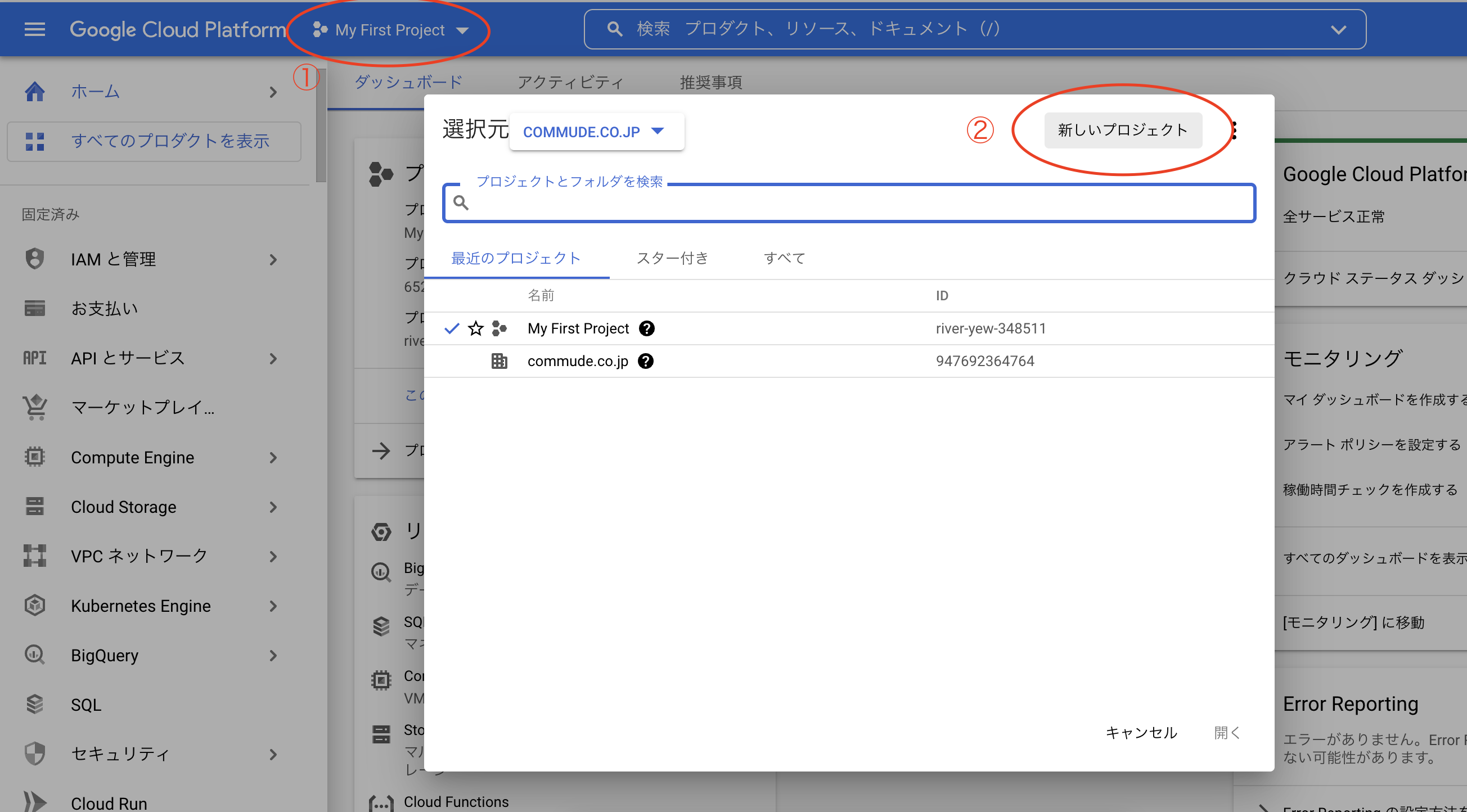Click the sidebar vertical scrollbar

321,125
